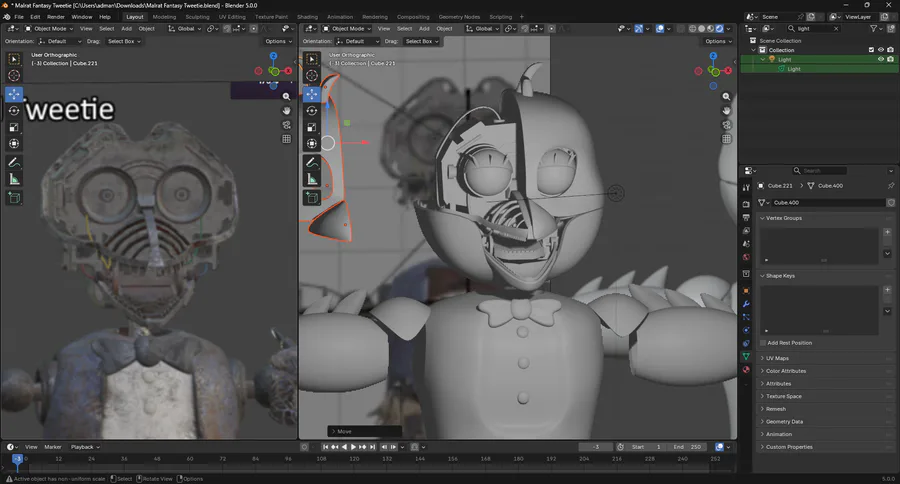Pick the Add Cube tool in left viewport

(14, 198)
